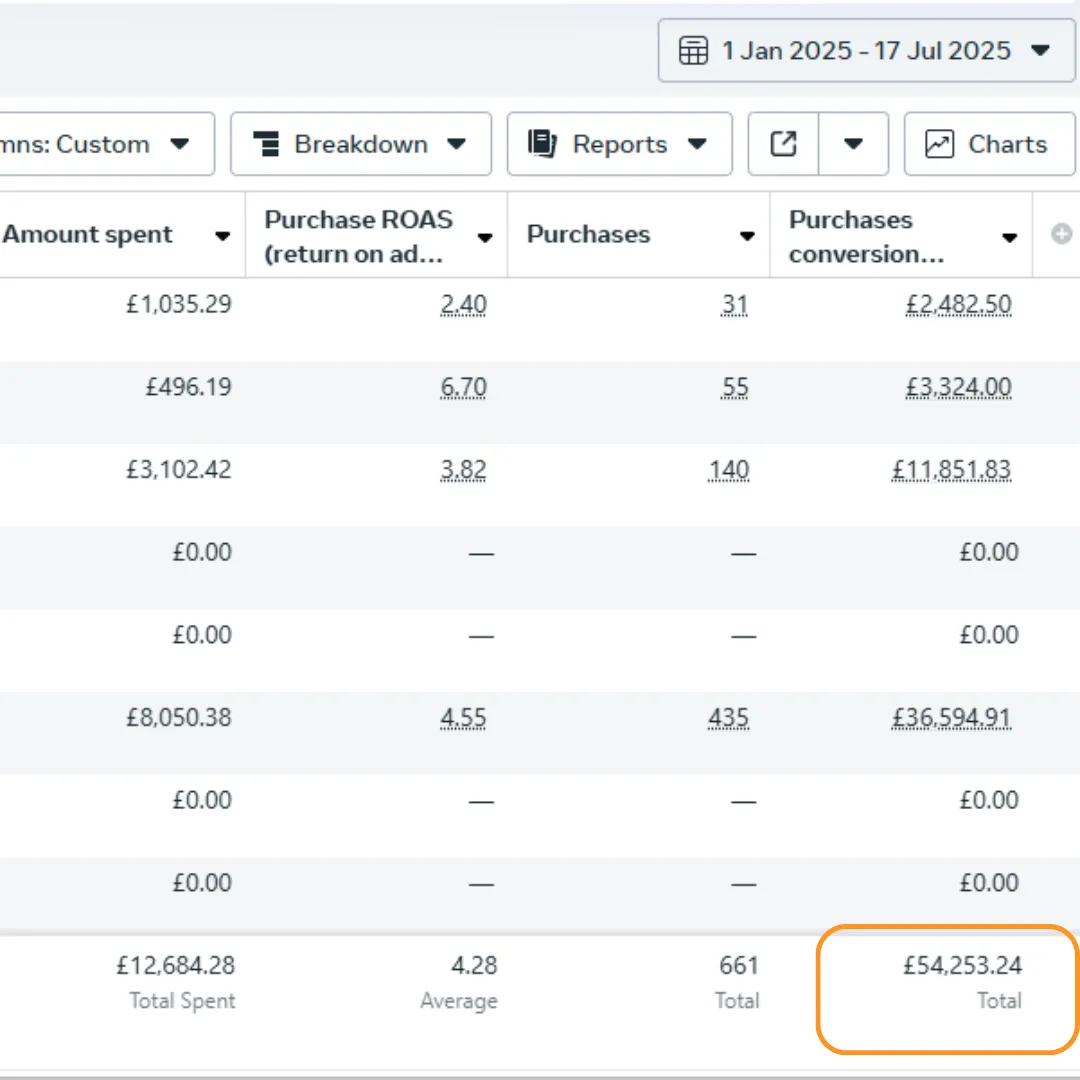Viewport: 1080px width, 1080px height.
Task: Open the date range picker 1 Jan 2025 - 17 Jul 2025
Action: pyautogui.click(x=866, y=50)
